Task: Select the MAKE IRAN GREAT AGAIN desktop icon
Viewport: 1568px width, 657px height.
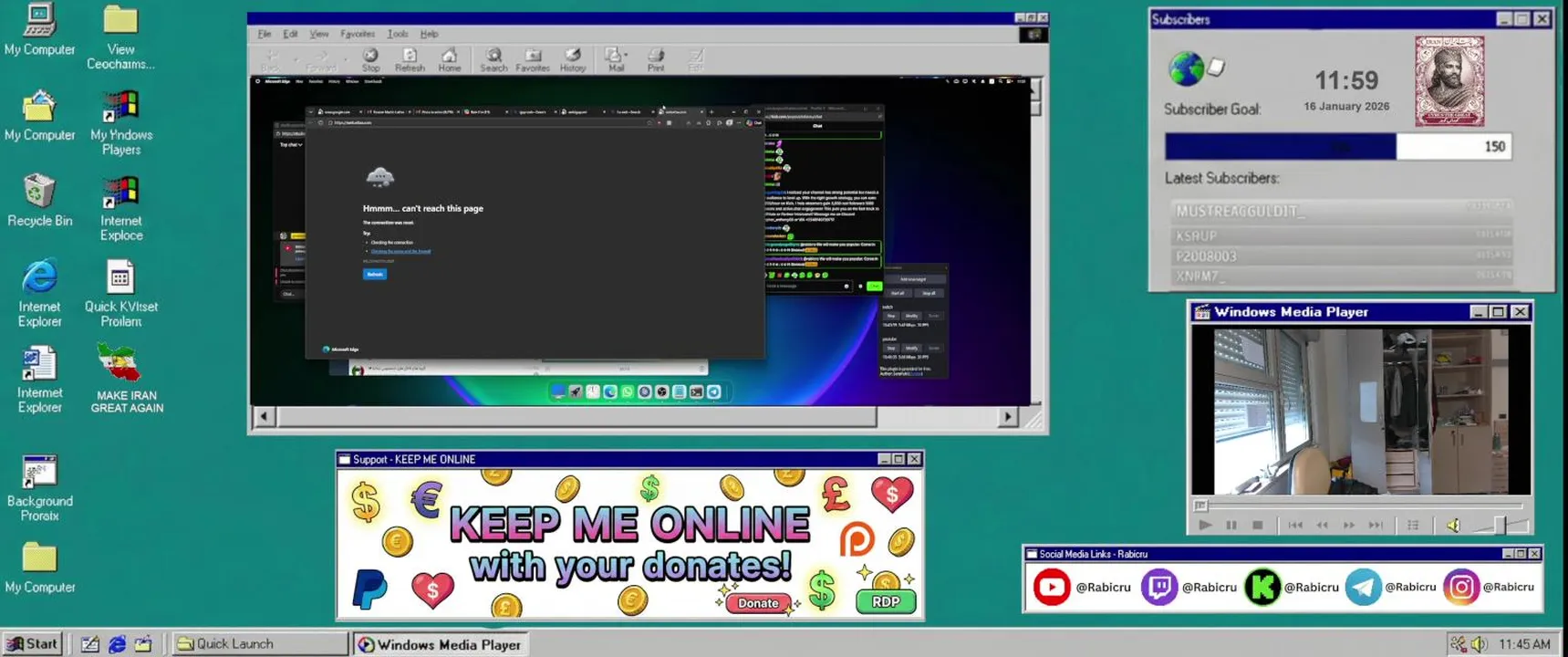Action: 127,379
